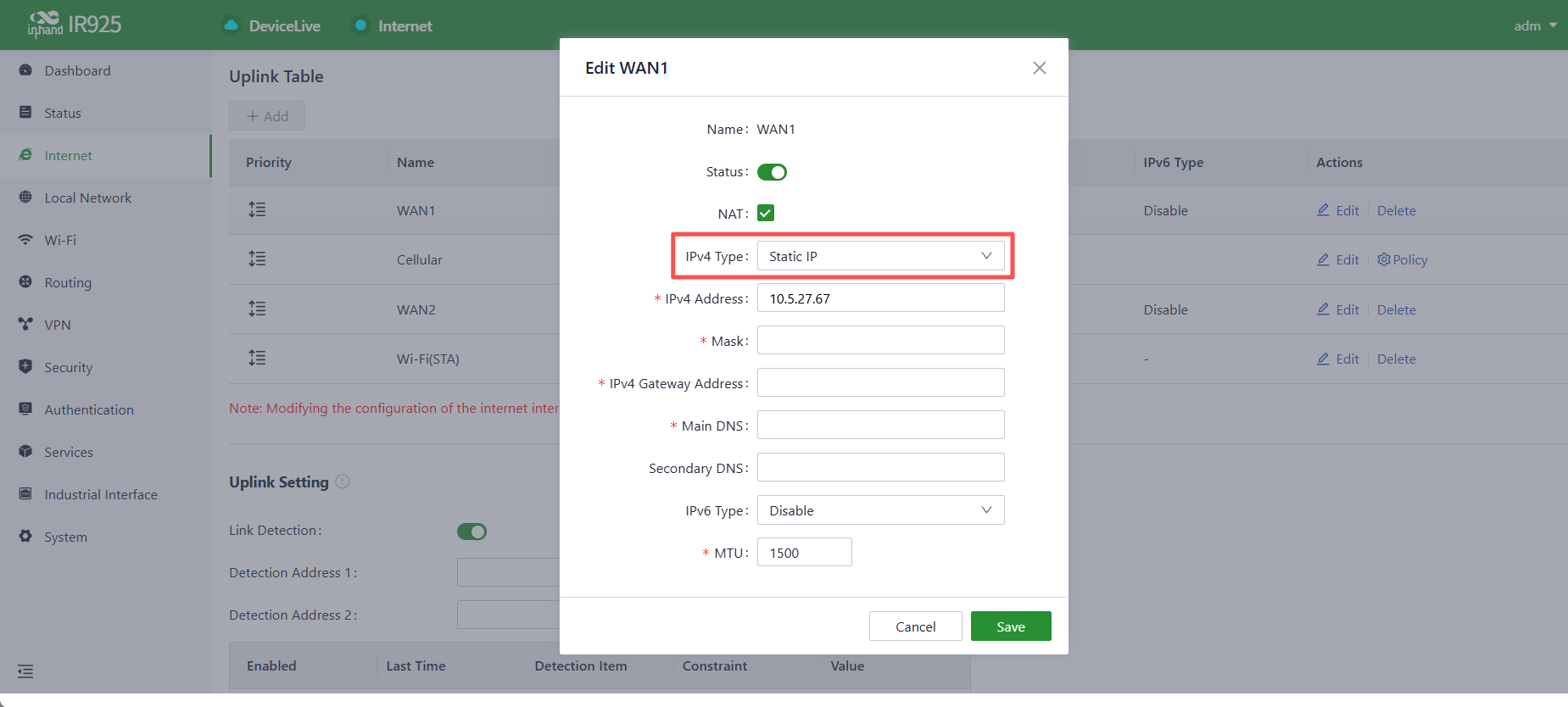The width and height of the screenshot is (1568, 707).
Task: Click the Mask input field
Action: point(880,341)
